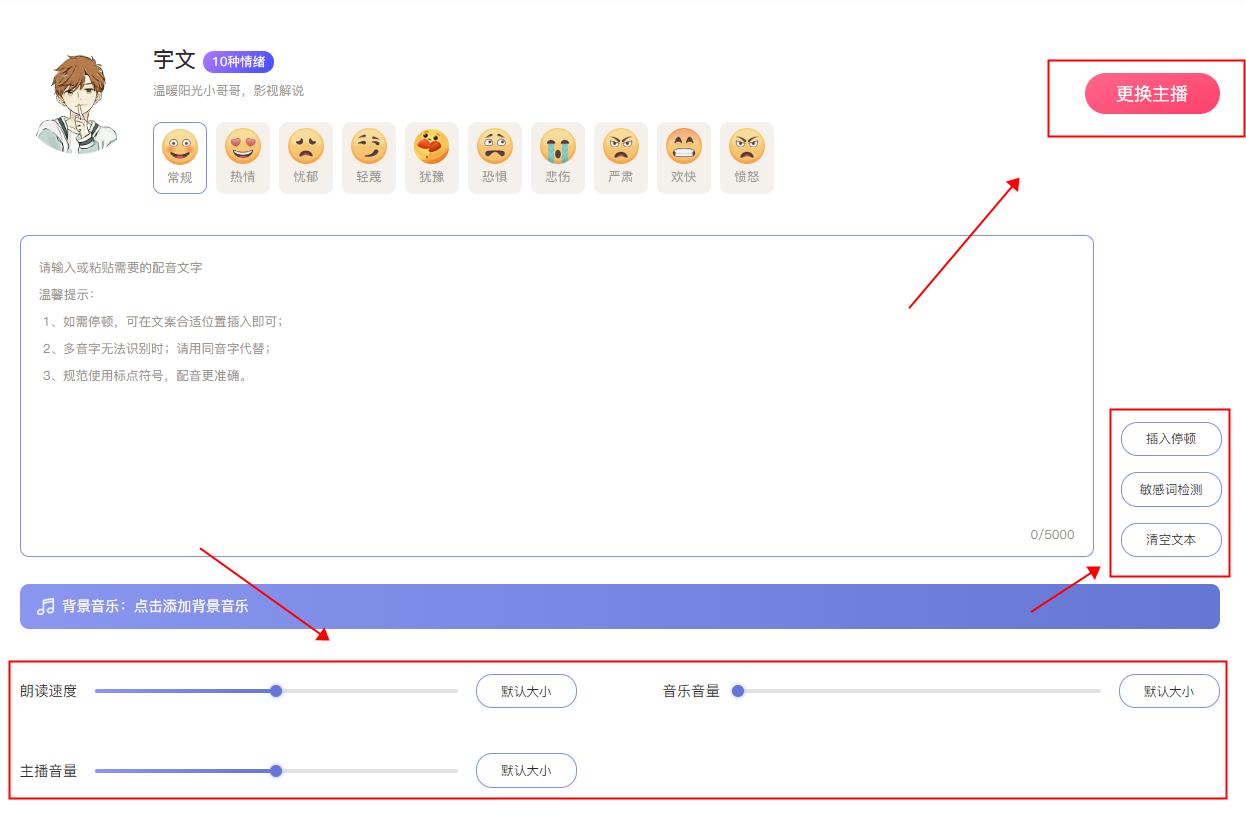Pick the 愤怒 angry emotion face
Image resolution: width=1246 pixels, height=822 pixels.
pos(747,157)
